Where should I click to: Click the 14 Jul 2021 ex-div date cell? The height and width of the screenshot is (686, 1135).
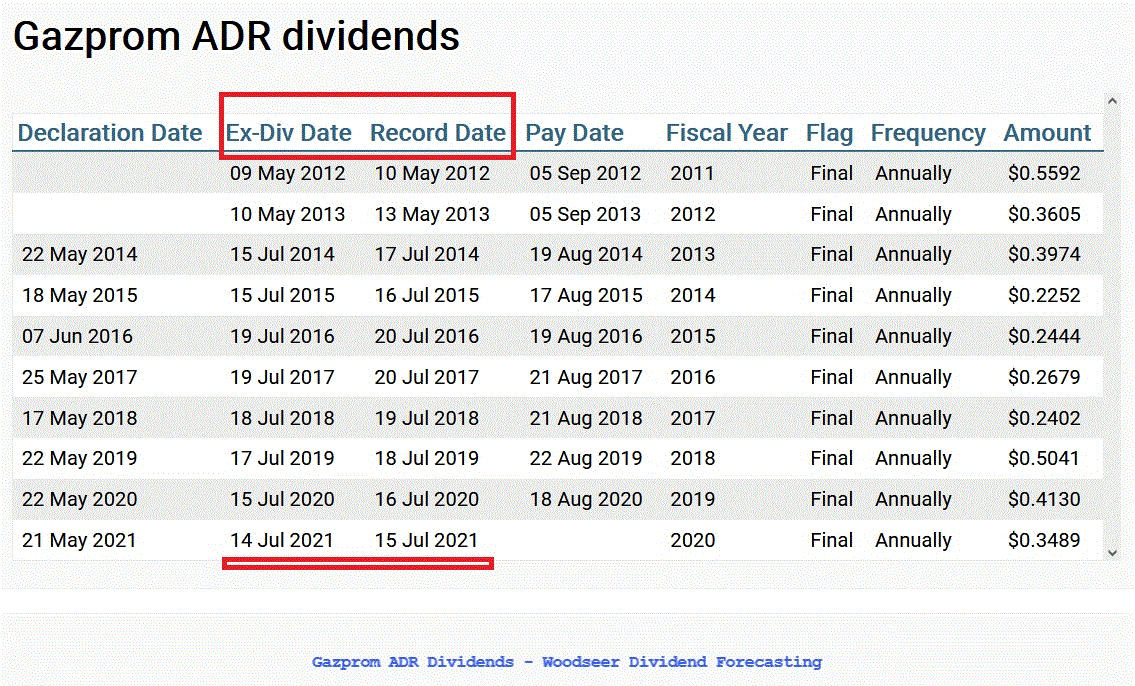point(283,540)
